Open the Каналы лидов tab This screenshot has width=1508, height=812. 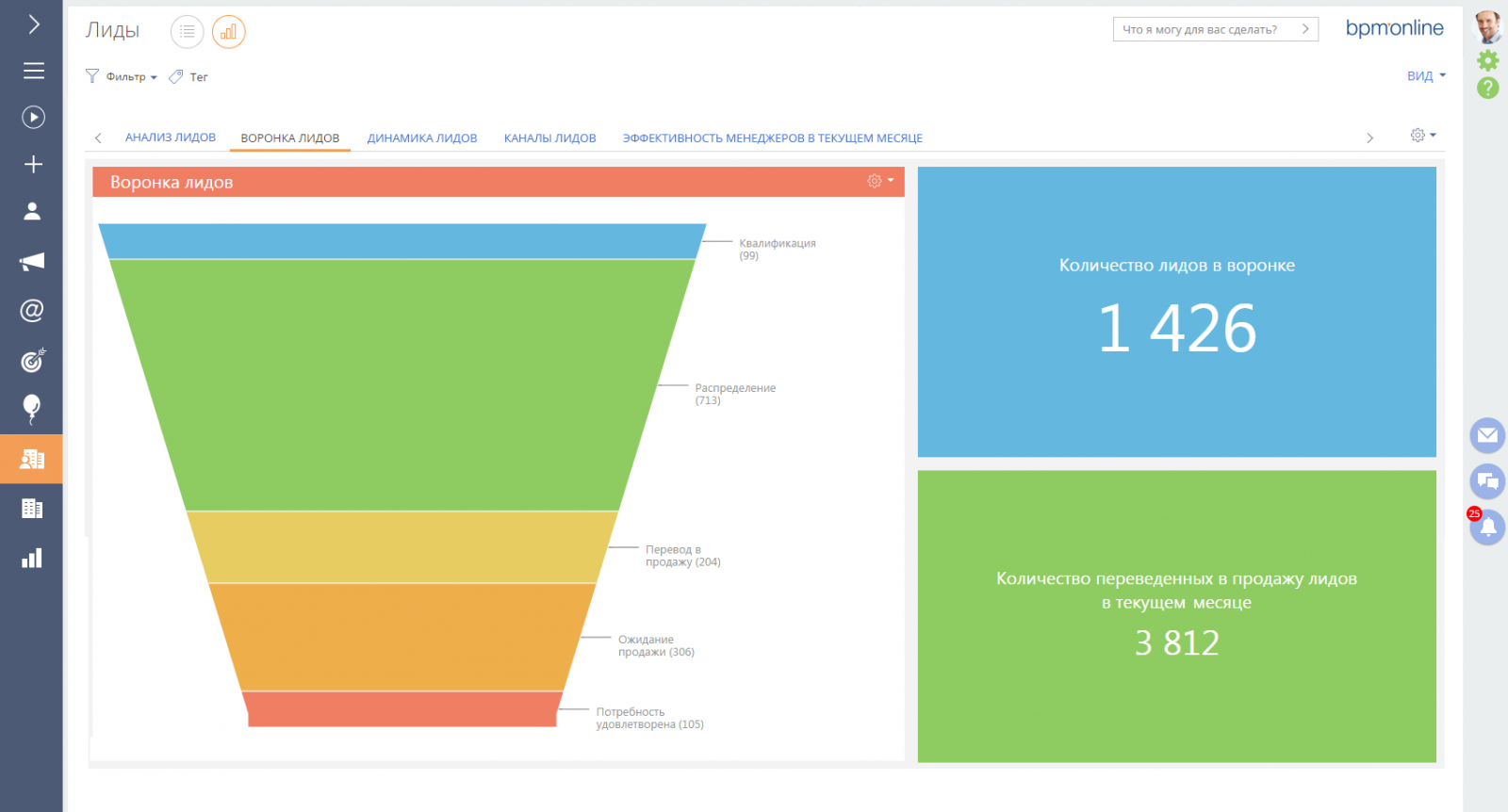(549, 138)
